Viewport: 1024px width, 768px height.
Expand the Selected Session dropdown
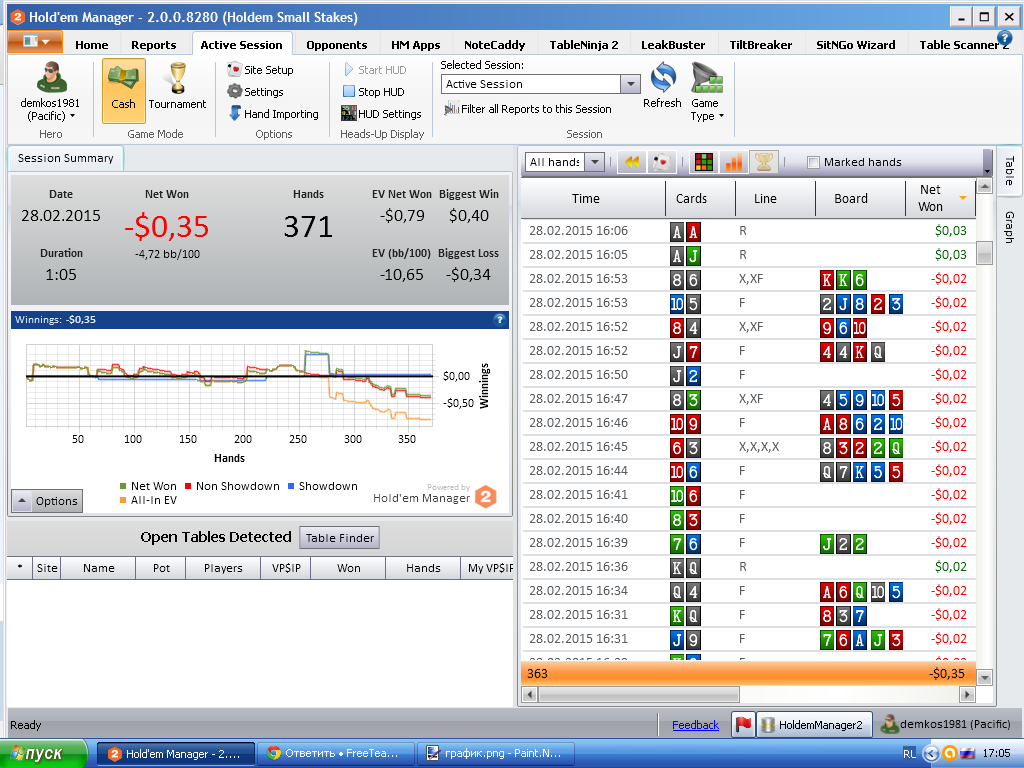click(630, 84)
